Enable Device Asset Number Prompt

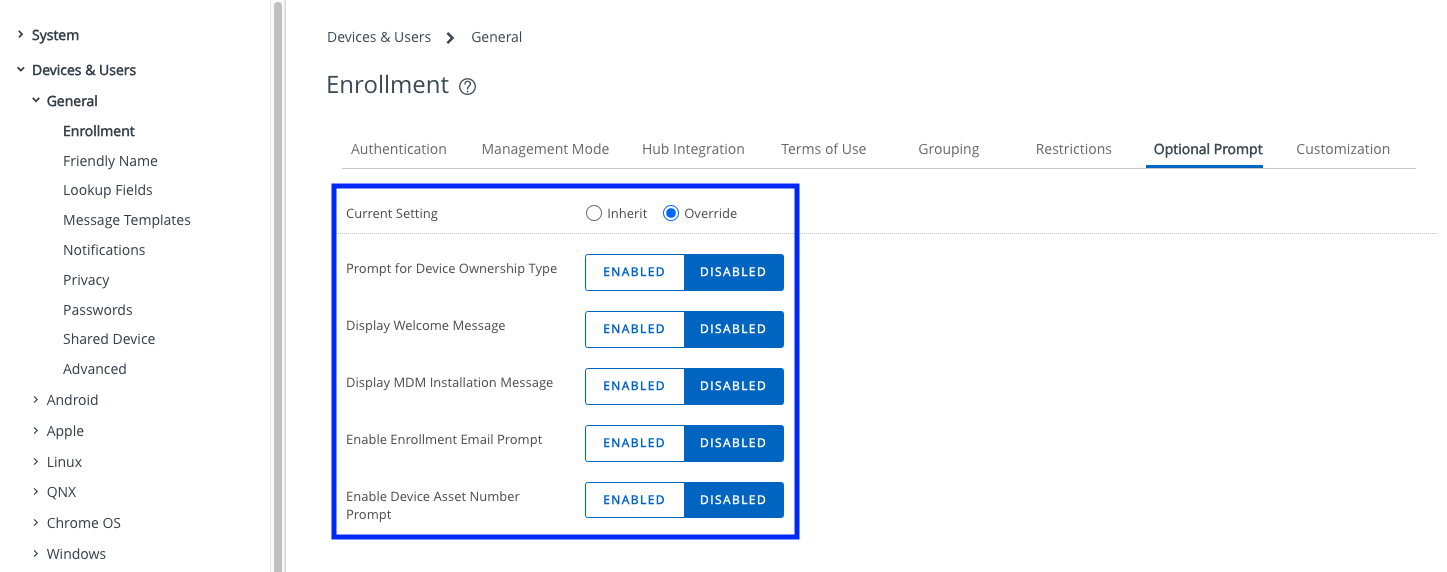pyautogui.click(x=634, y=500)
